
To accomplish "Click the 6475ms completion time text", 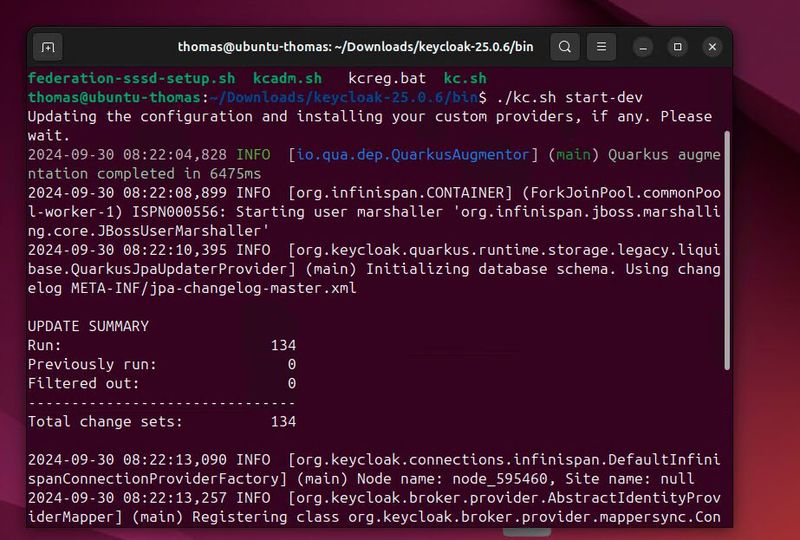I will pos(235,174).
